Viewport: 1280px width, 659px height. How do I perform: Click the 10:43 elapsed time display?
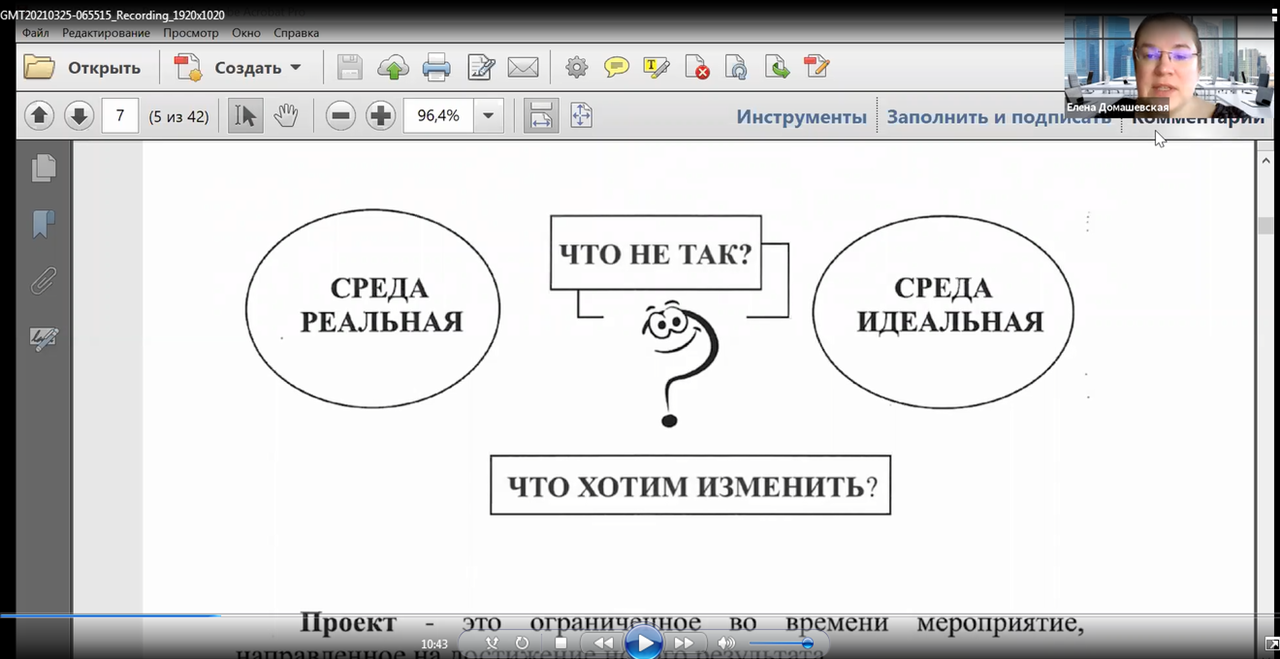(434, 644)
